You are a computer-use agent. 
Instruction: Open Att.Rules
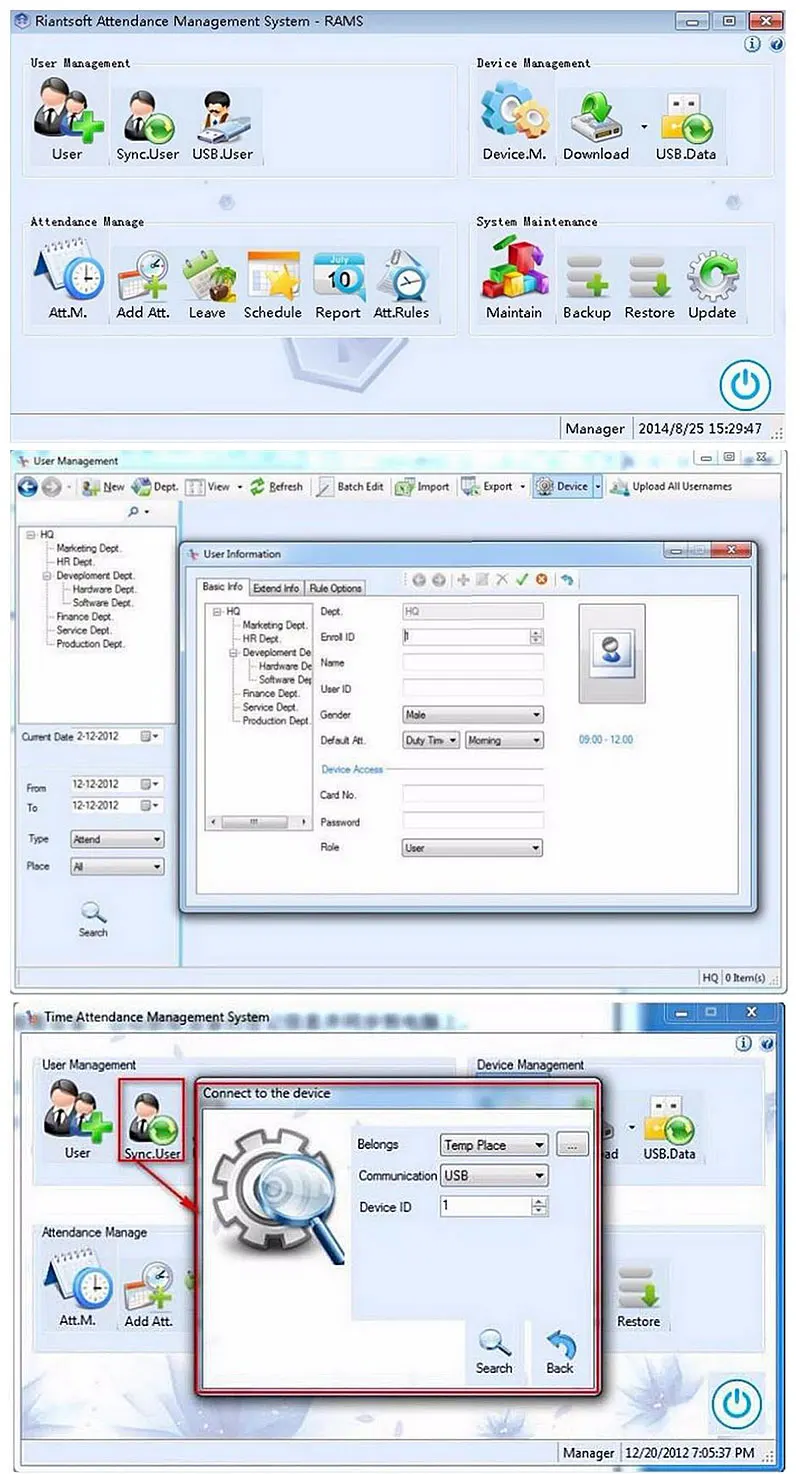tap(402, 283)
